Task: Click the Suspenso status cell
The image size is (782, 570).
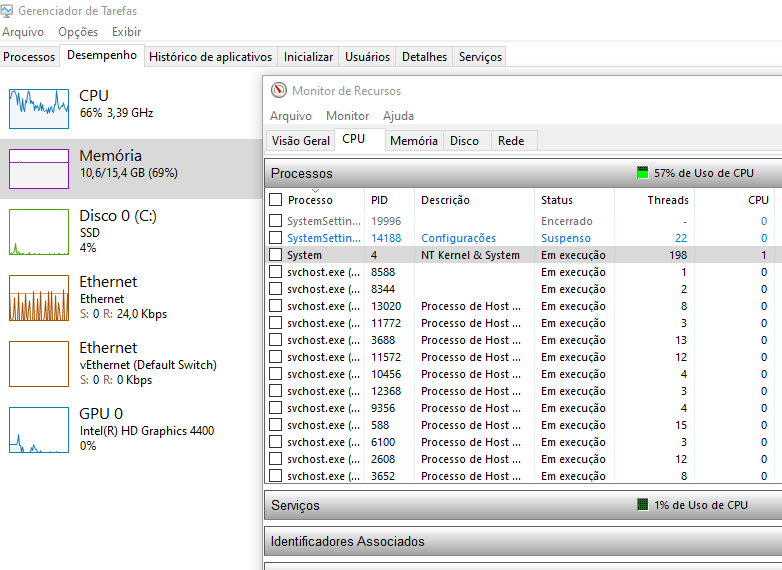Action: point(566,238)
